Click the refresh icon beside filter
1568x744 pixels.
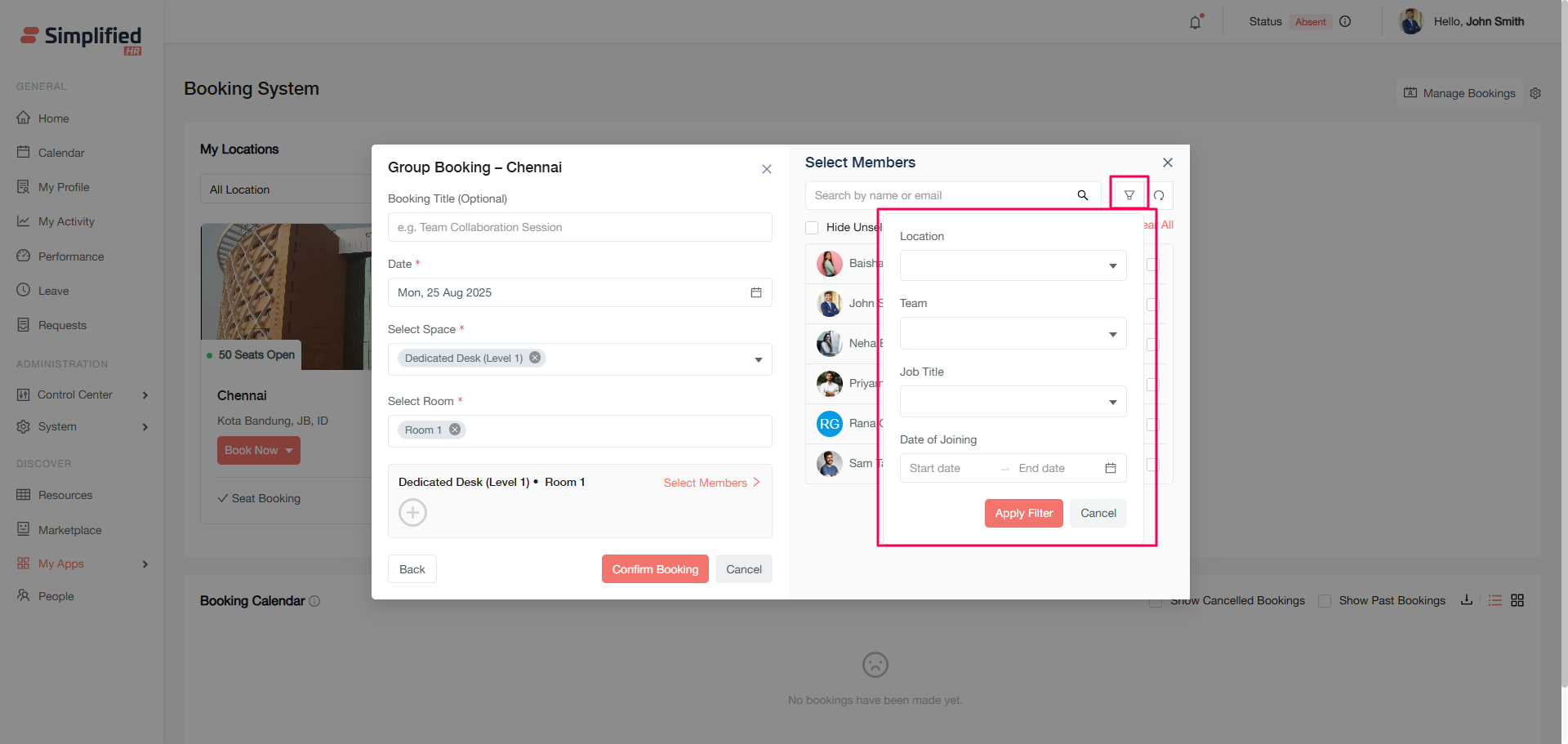[x=1159, y=196]
